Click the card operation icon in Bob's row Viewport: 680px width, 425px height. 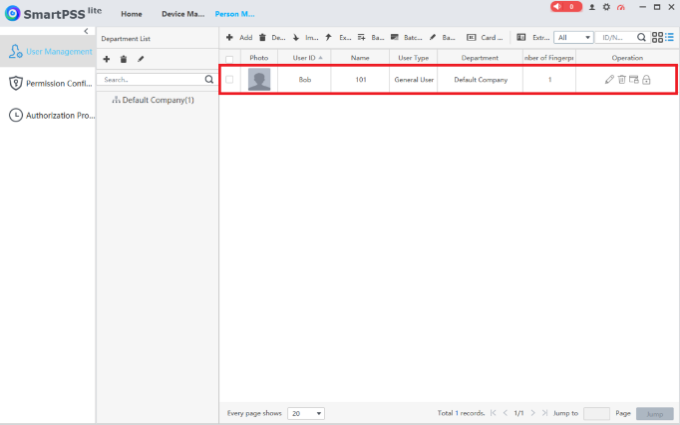(x=634, y=79)
